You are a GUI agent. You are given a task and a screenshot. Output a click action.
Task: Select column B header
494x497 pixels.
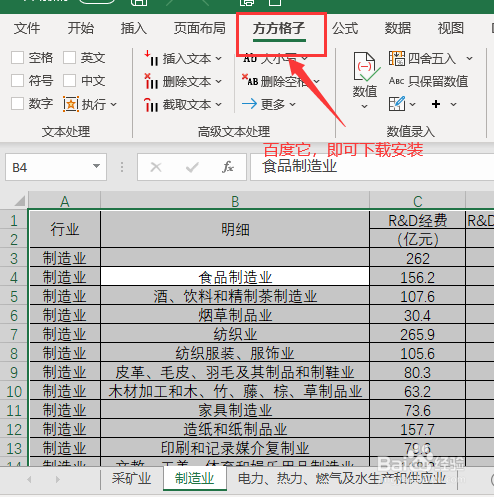pos(235,201)
